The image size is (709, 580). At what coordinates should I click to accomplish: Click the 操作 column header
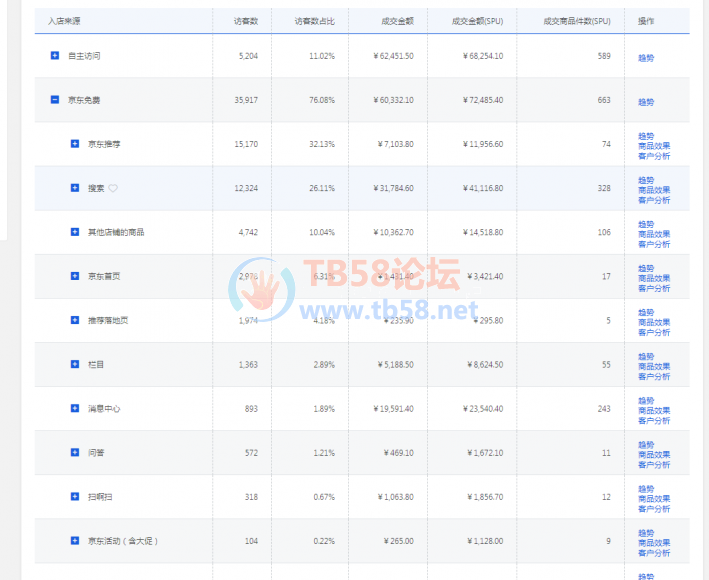646,21
